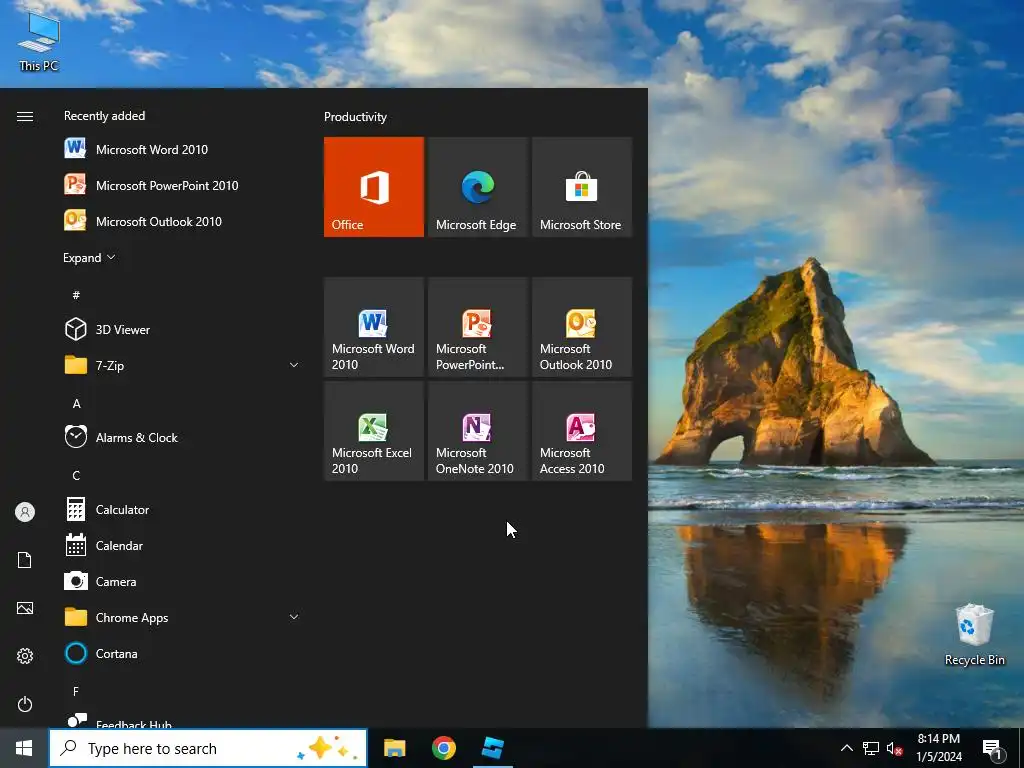Jump to letter C section header
This screenshot has width=1024, height=768.
(x=76, y=475)
